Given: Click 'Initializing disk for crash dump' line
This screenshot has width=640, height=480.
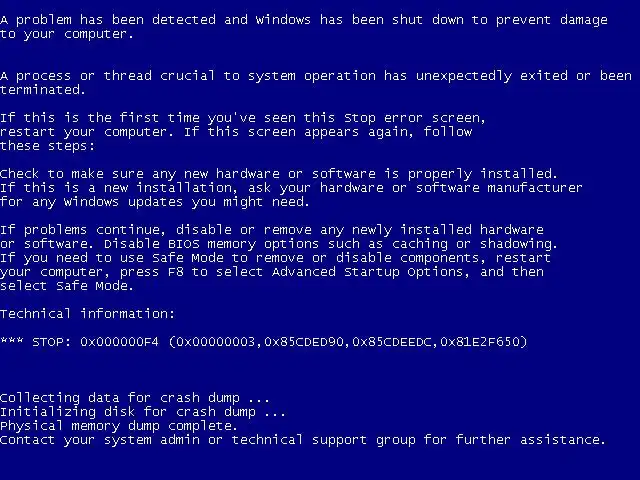Looking at the screenshot, I should [142, 411].
